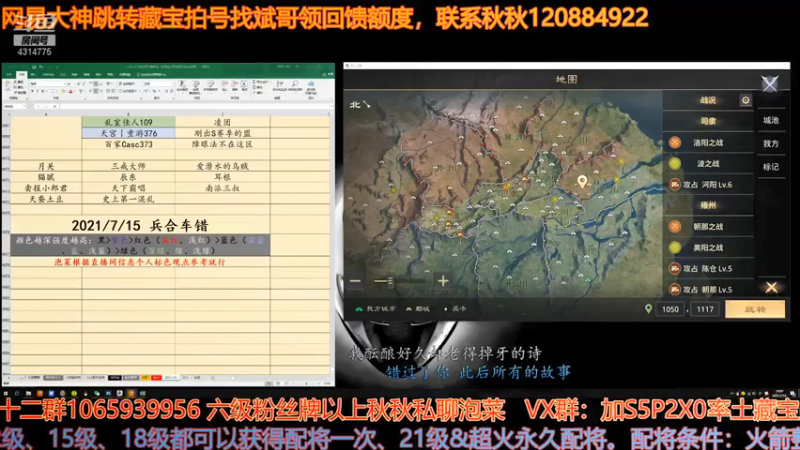Toggle 郡城 map legend filter
The width and height of the screenshot is (800, 450).
click(x=418, y=309)
